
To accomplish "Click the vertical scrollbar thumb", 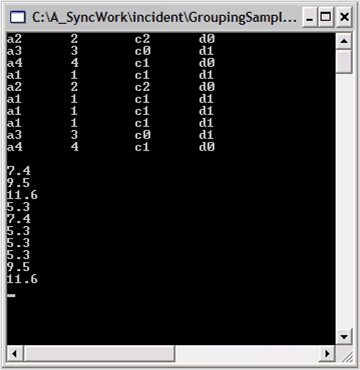I will click(344, 61).
